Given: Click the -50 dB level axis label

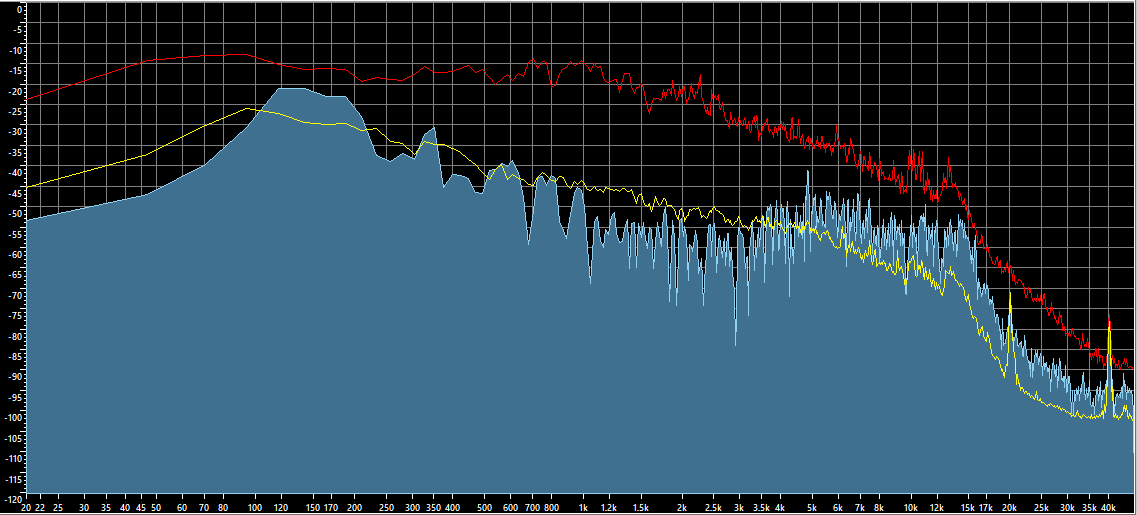Looking at the screenshot, I should point(17,214).
